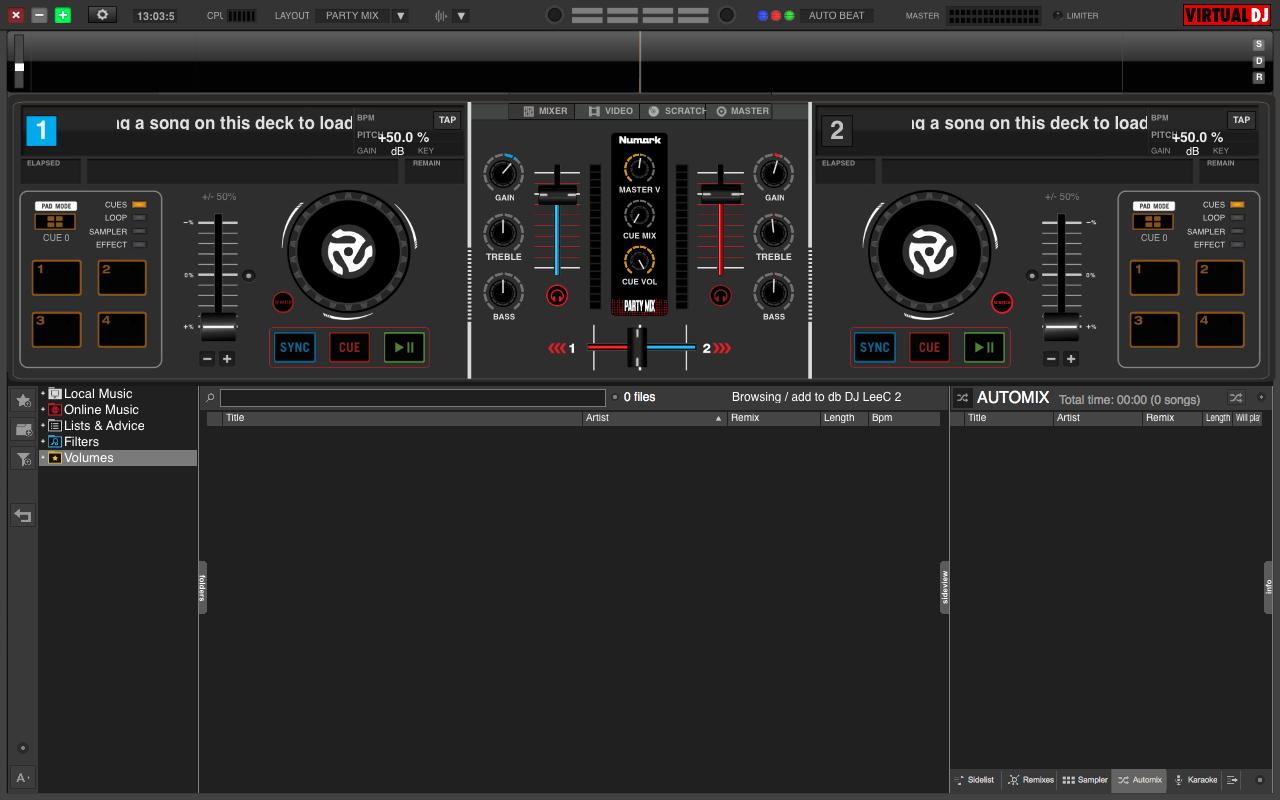
Task: Click the font size A icon
Action: click(x=23, y=777)
